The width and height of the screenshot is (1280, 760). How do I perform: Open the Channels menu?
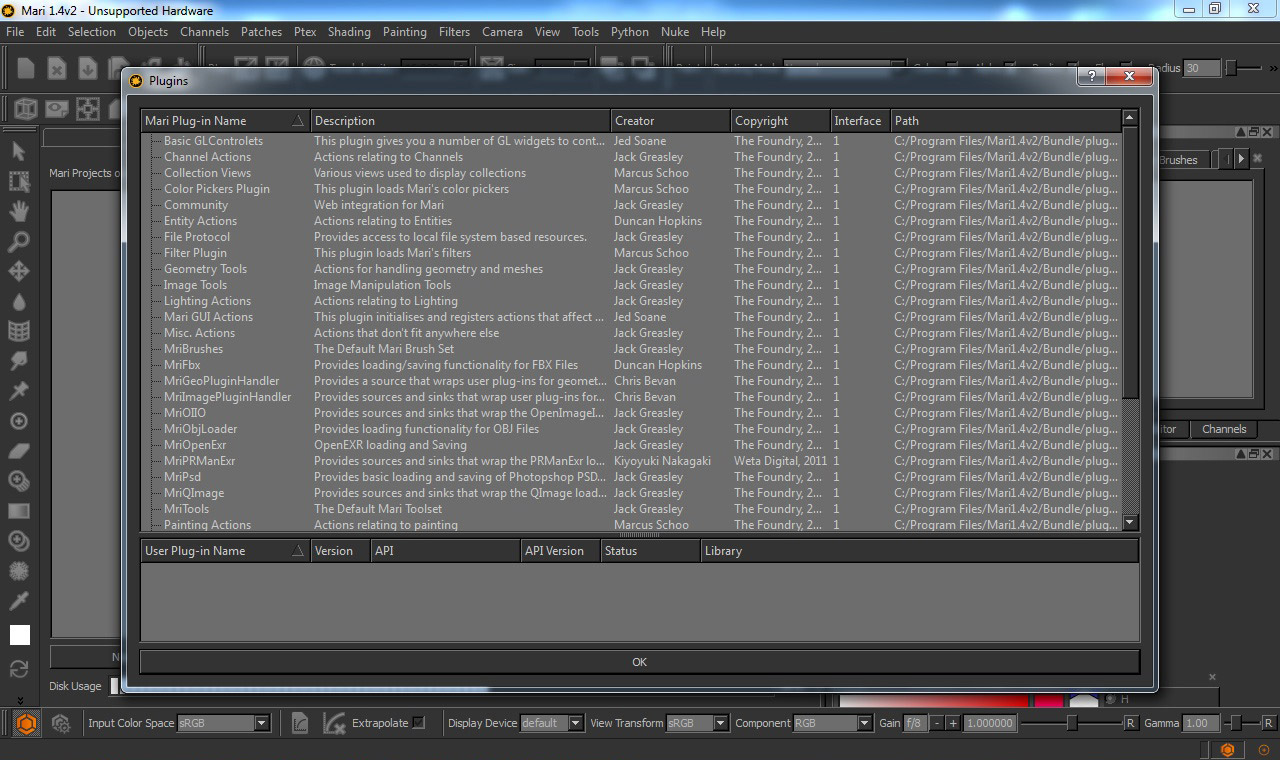click(204, 32)
